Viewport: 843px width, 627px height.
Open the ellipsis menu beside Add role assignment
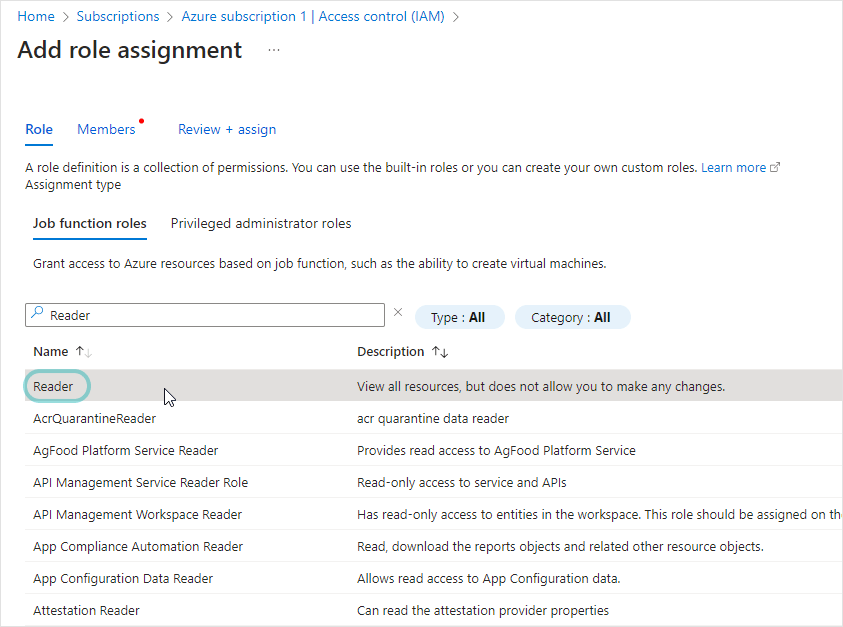(274, 50)
